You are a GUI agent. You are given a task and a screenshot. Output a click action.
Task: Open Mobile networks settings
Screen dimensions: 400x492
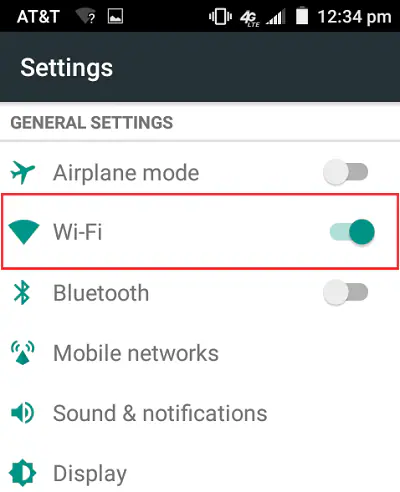tap(200, 353)
